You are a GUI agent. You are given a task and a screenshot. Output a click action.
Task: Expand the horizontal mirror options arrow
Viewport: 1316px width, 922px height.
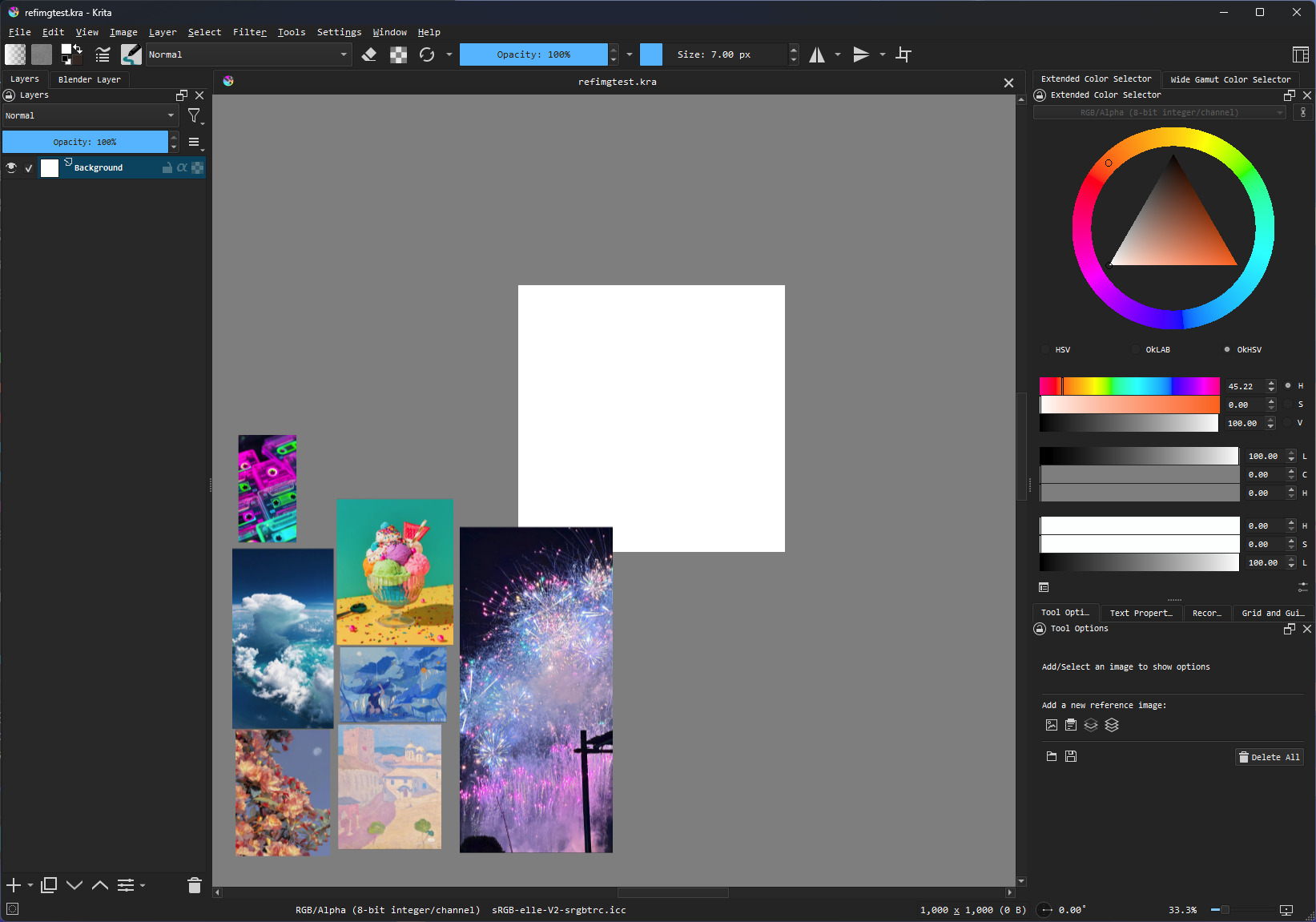pos(838,54)
